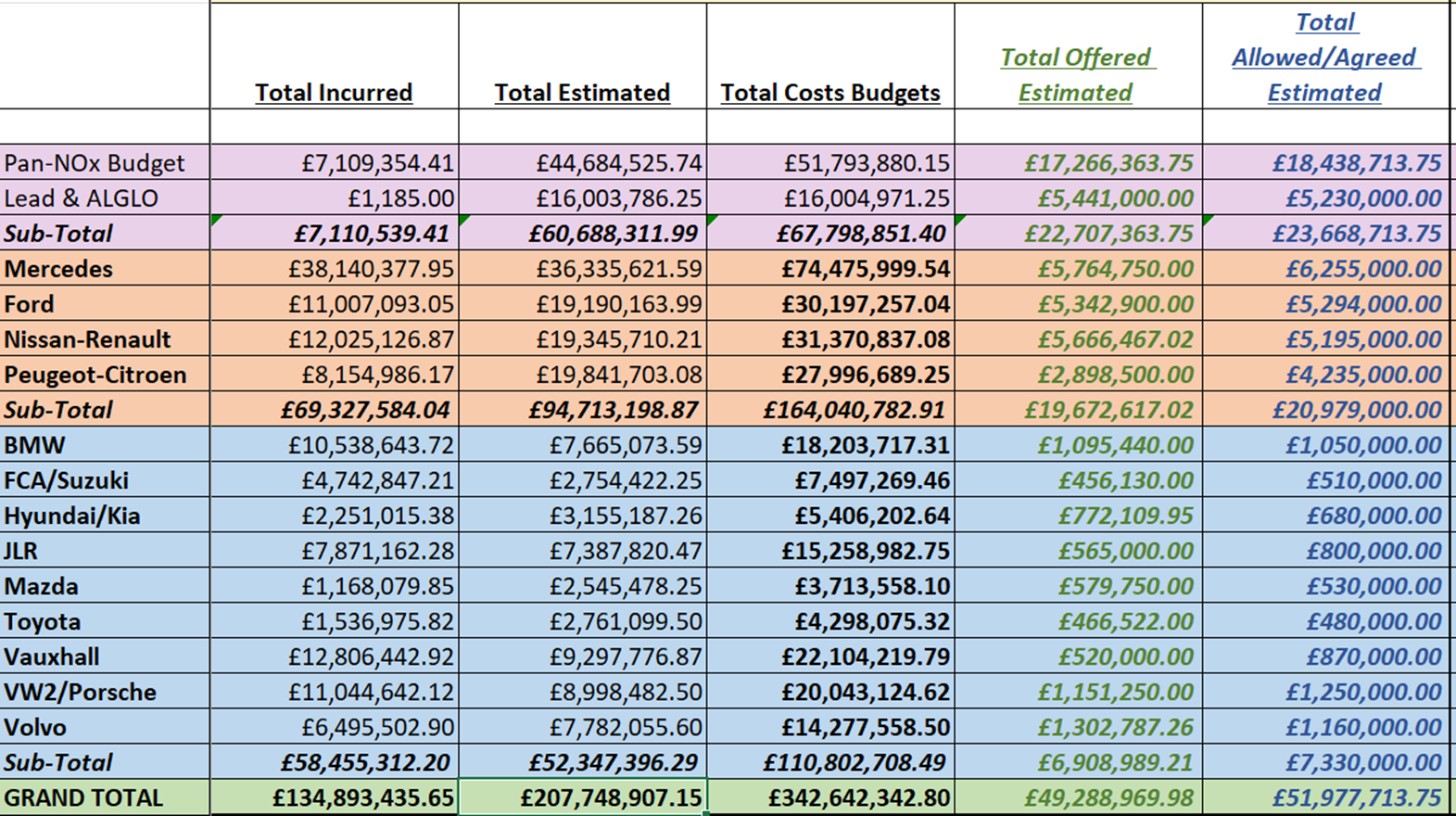
Task: Select the Mazda row label cell
Action: (x=105, y=586)
